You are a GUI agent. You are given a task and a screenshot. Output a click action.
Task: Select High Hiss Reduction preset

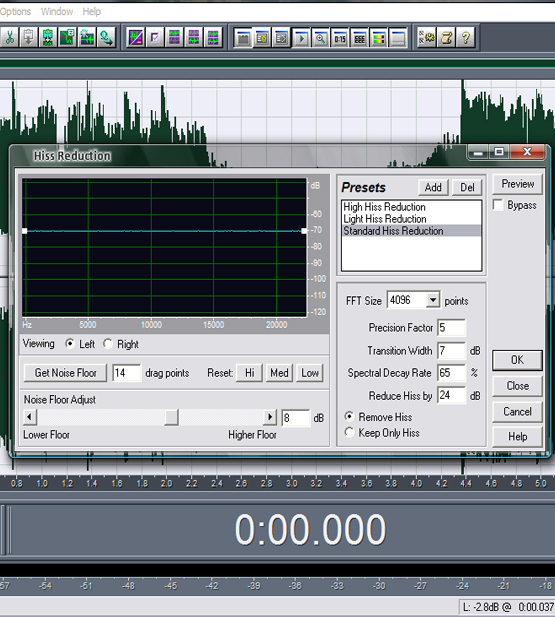(411, 207)
